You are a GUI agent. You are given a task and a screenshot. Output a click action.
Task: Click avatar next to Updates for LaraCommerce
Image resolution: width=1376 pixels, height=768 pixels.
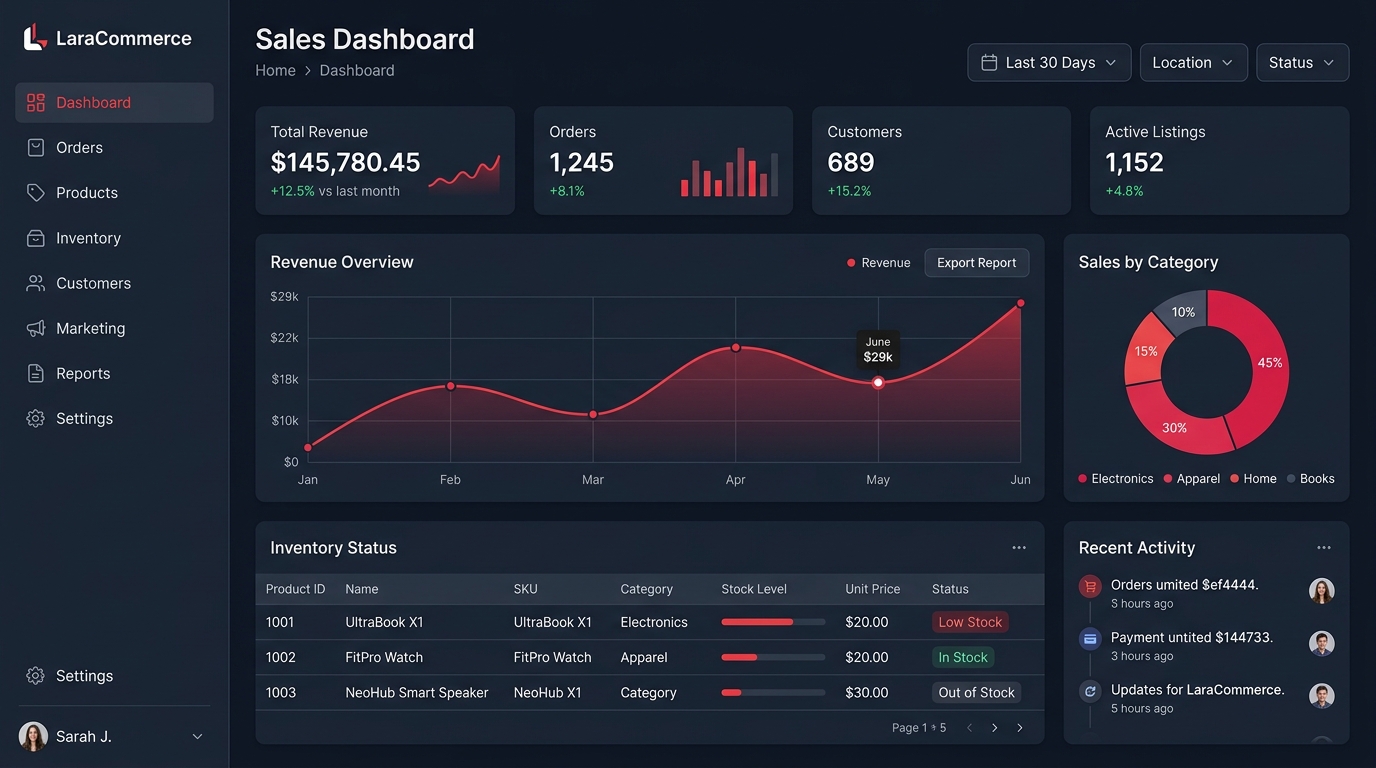(x=1322, y=696)
